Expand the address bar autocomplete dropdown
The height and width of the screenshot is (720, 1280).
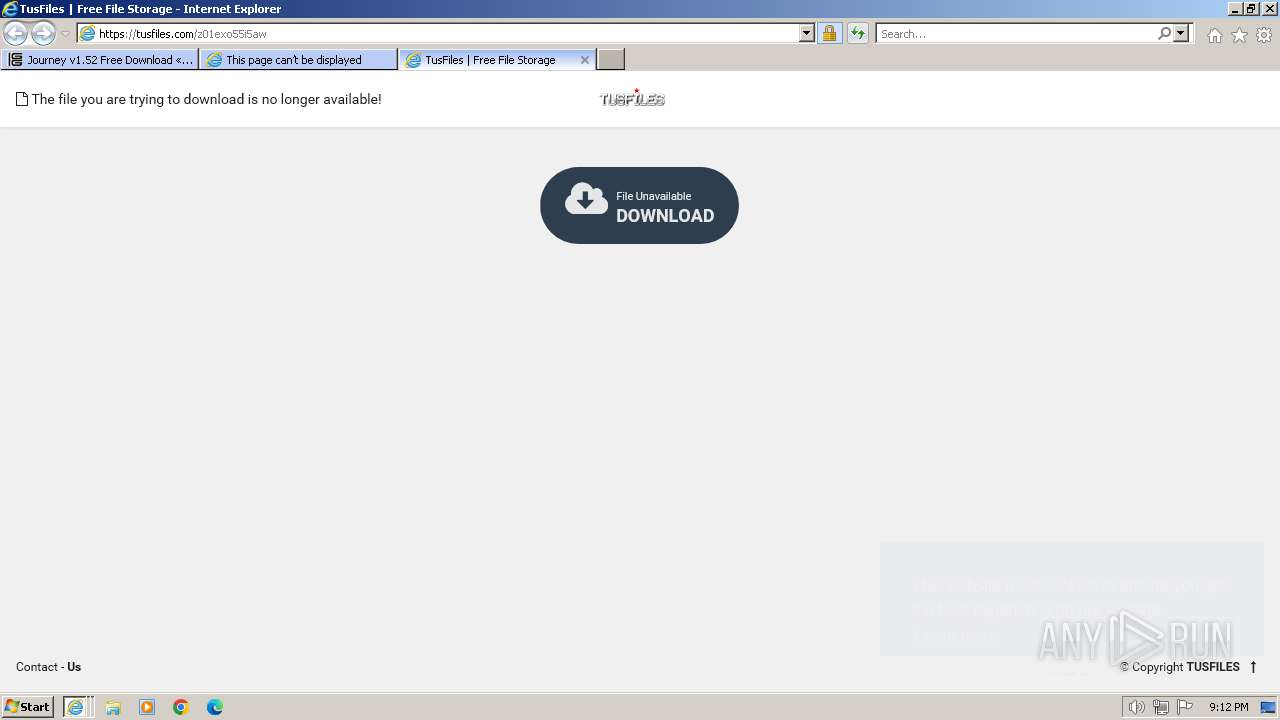pos(807,33)
